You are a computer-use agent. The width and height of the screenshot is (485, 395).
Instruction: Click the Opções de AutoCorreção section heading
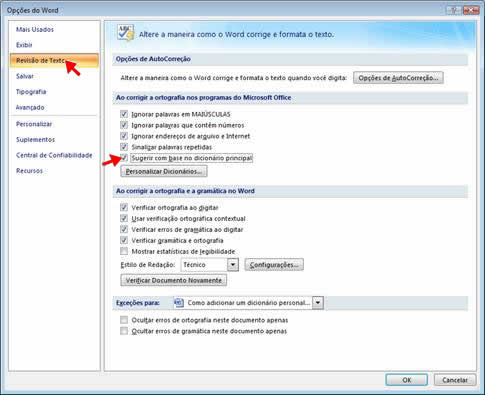(x=153, y=59)
